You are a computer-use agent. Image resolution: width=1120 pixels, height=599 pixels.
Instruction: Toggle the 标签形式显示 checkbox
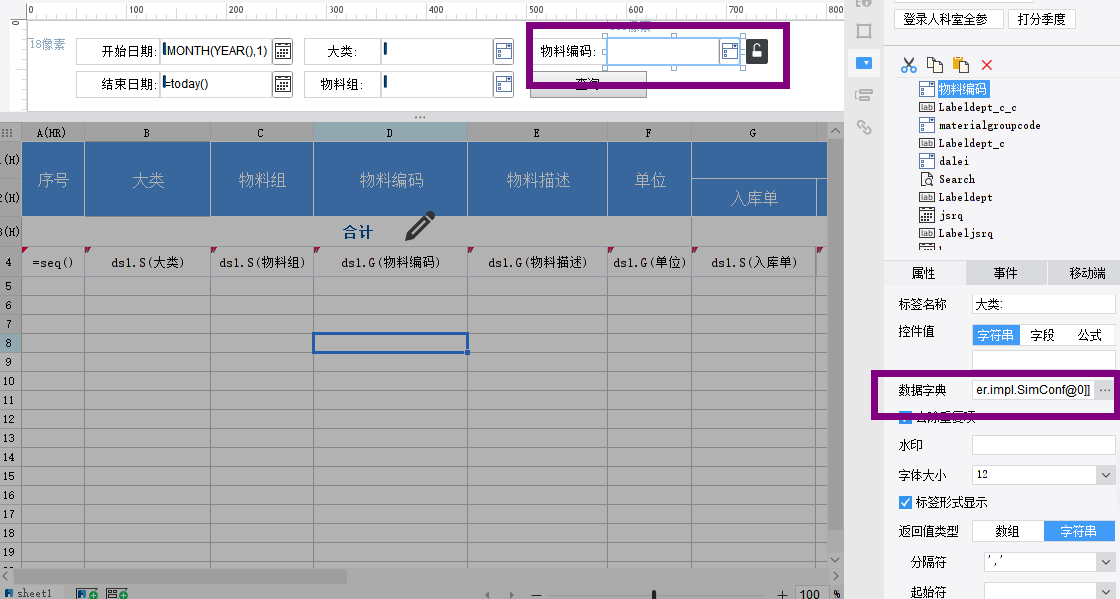(x=905, y=503)
